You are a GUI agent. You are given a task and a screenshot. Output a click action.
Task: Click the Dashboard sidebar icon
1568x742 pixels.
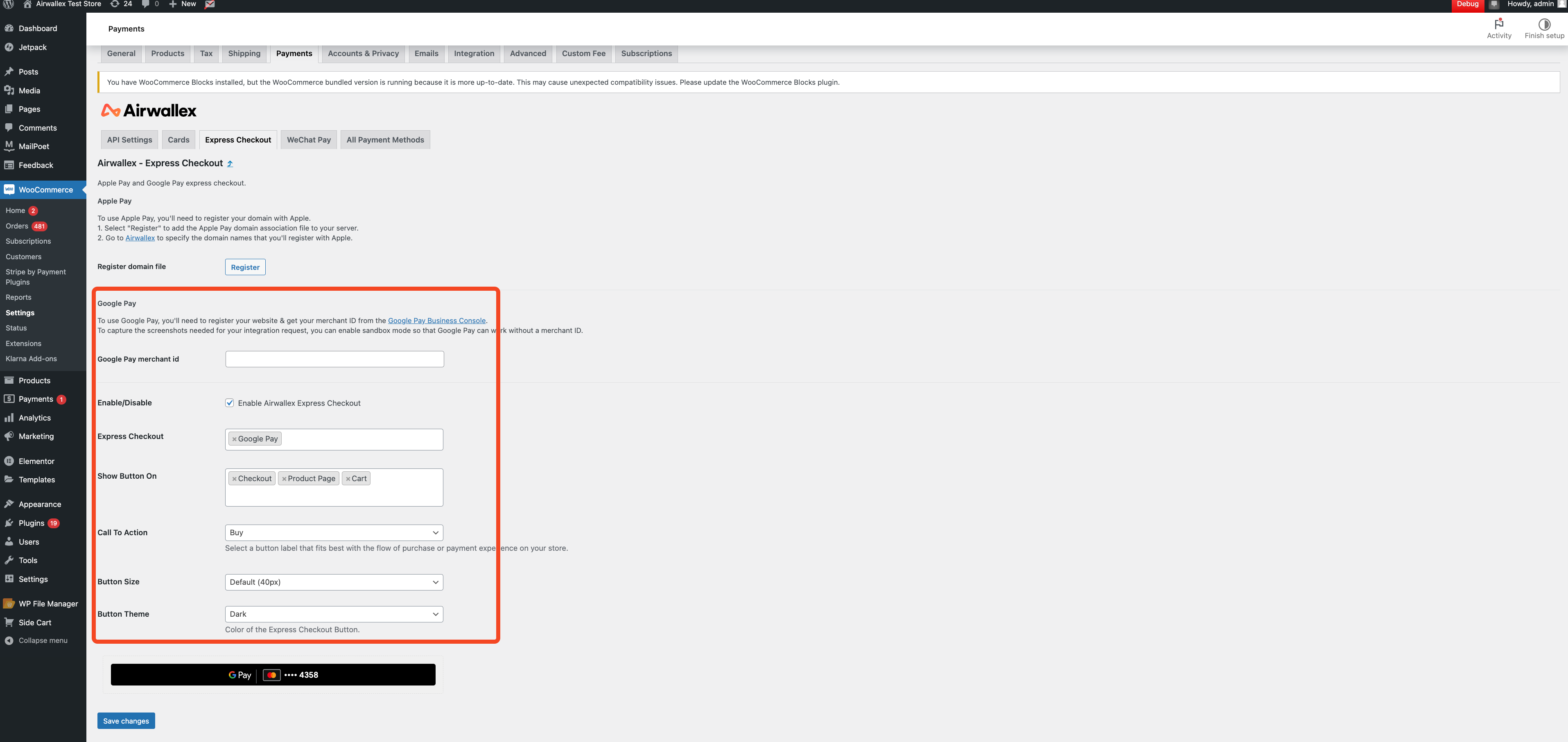click(x=9, y=28)
